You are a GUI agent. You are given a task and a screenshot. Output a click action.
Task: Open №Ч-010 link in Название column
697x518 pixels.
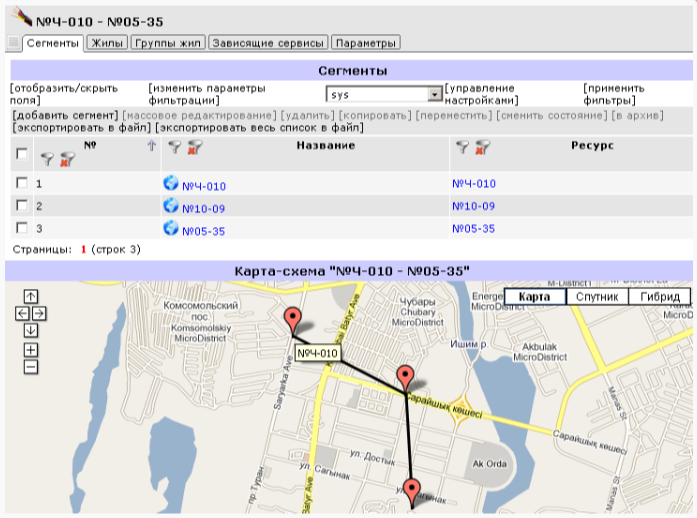tap(204, 186)
